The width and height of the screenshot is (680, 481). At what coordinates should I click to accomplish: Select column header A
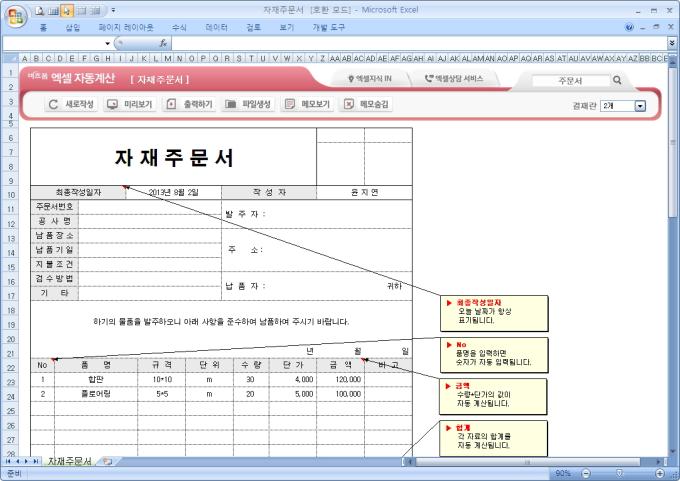[24, 58]
